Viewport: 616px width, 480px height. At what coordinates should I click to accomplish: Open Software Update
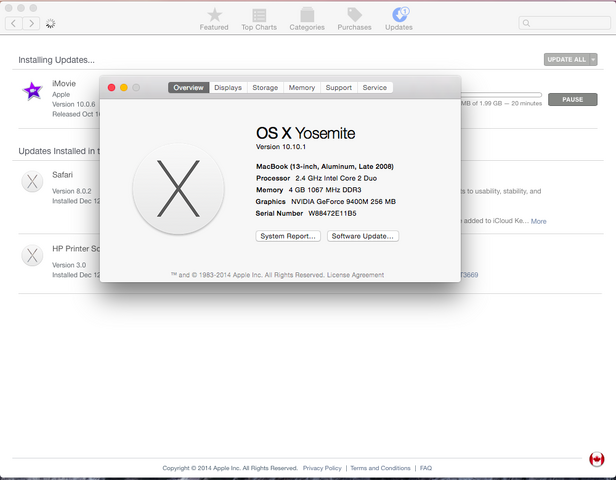(x=363, y=236)
